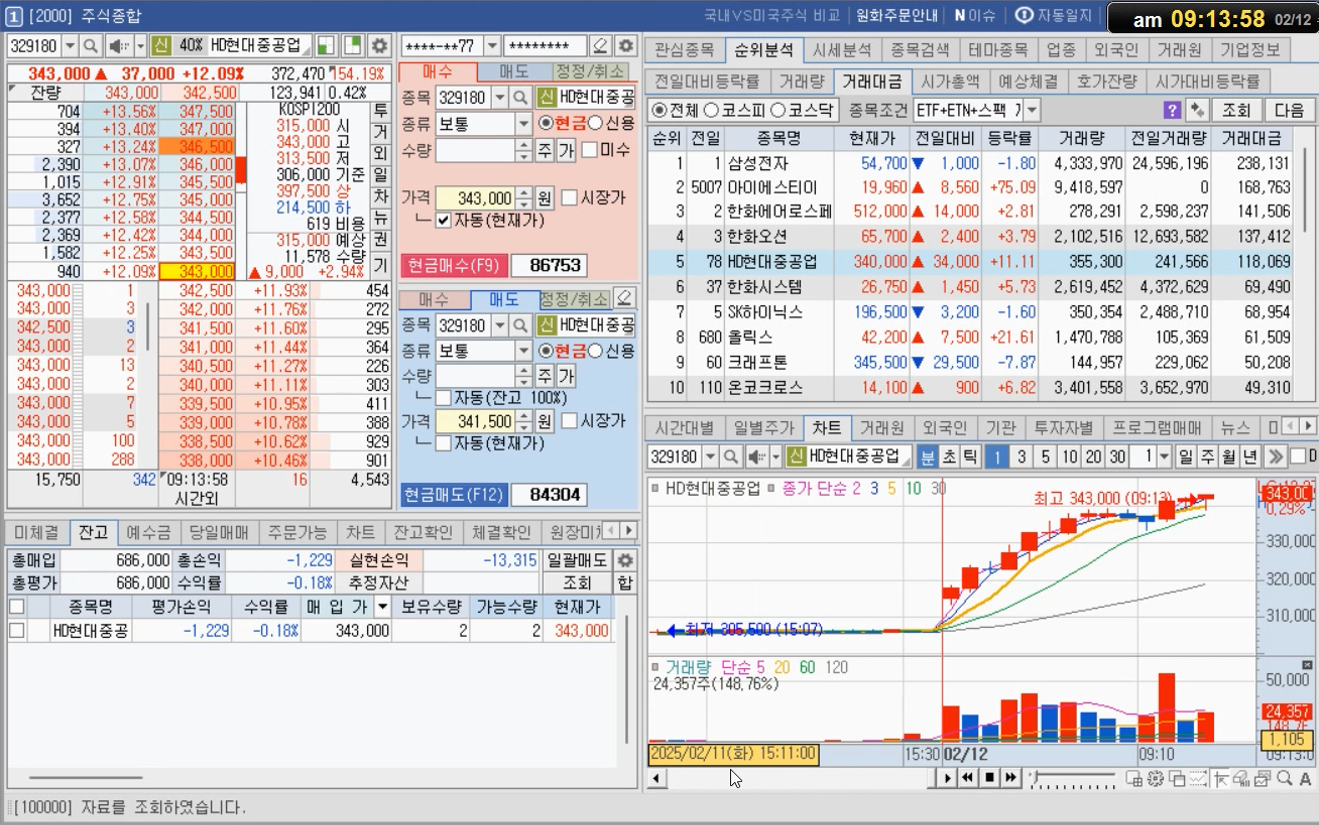This screenshot has width=1319, height=825.
Task: Open the 시가총액 sub-tab
Action: [x=949, y=82]
